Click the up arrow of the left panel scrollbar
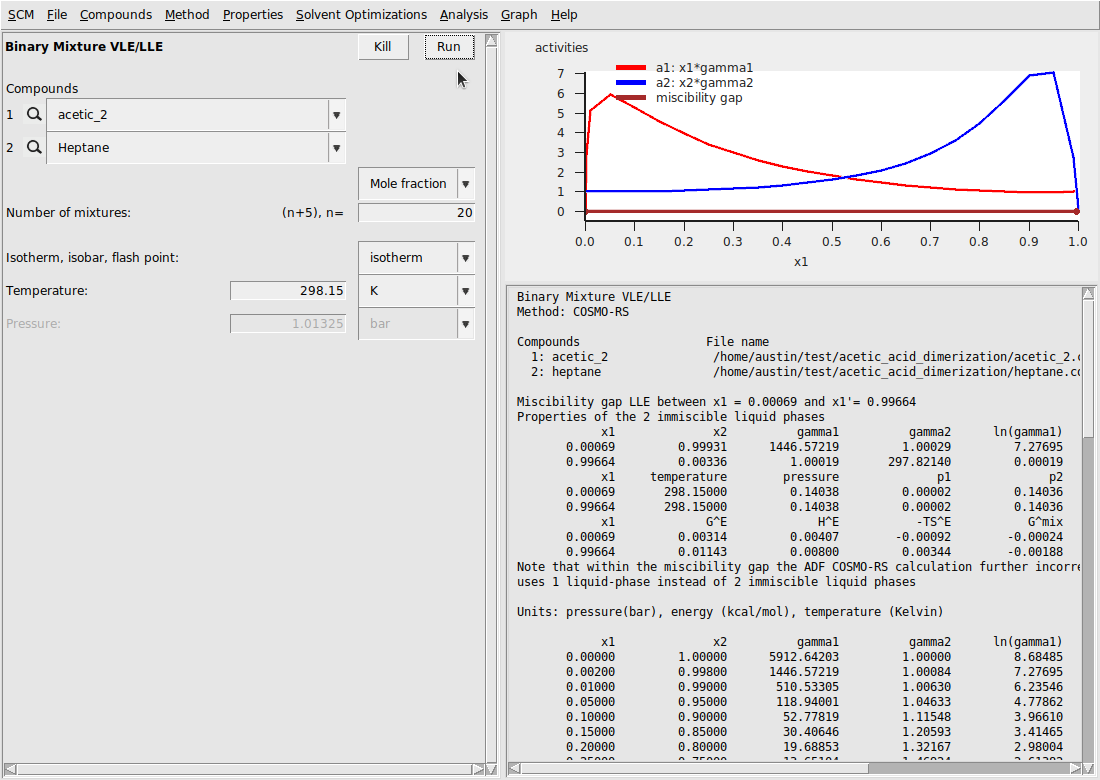Viewport: 1100px width, 780px height. 491,41
